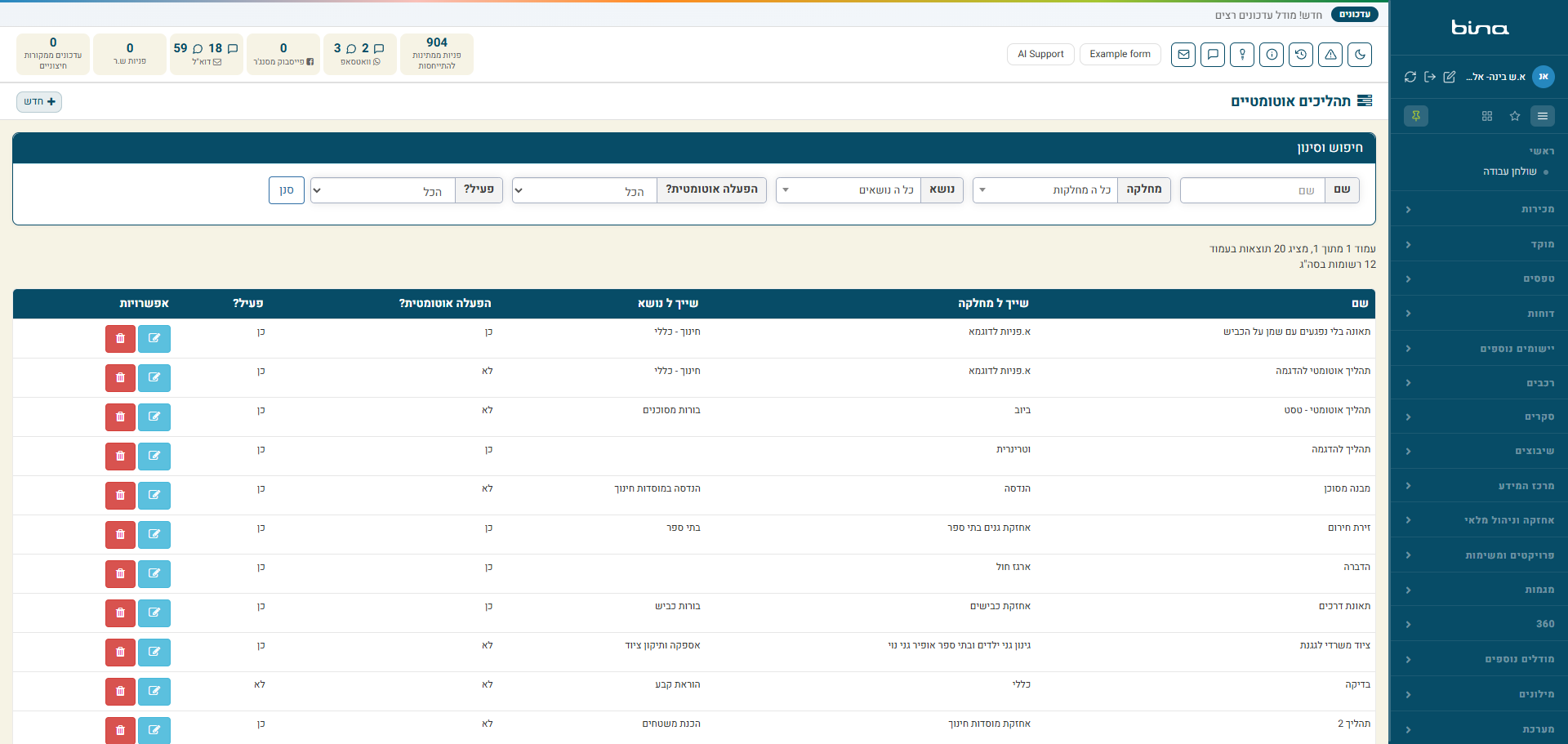Viewport: 1568px width, 744px height.
Task: Edit row זירת חירום
Action: (154, 534)
